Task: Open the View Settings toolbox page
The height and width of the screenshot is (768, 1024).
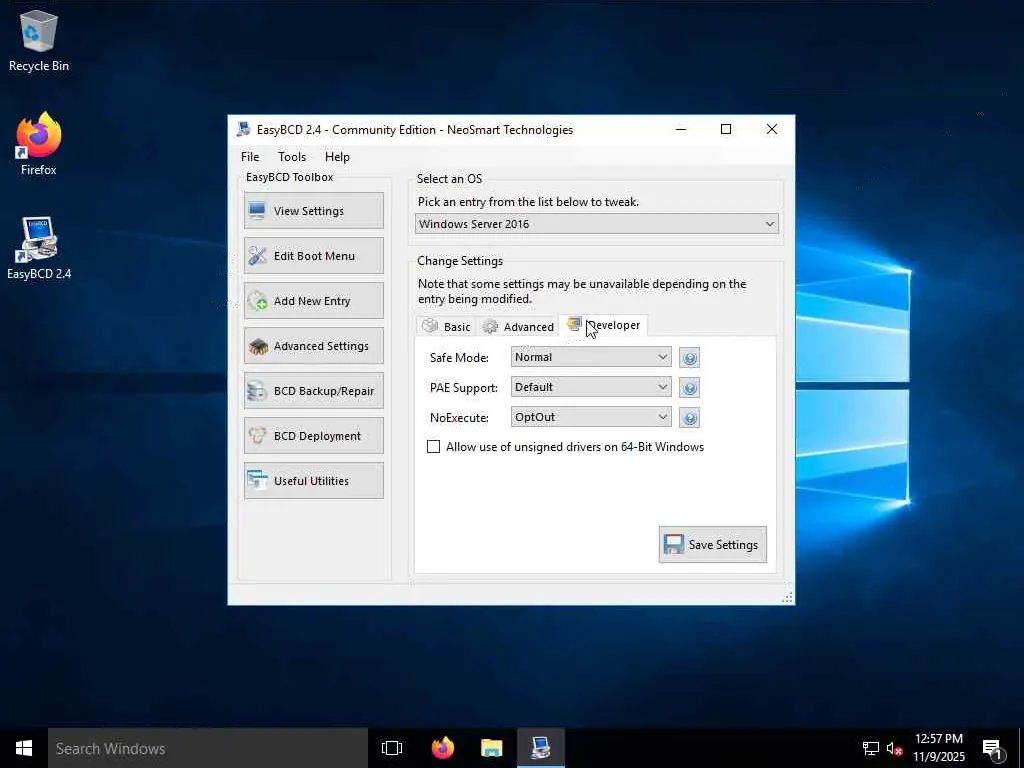Action: point(313,210)
